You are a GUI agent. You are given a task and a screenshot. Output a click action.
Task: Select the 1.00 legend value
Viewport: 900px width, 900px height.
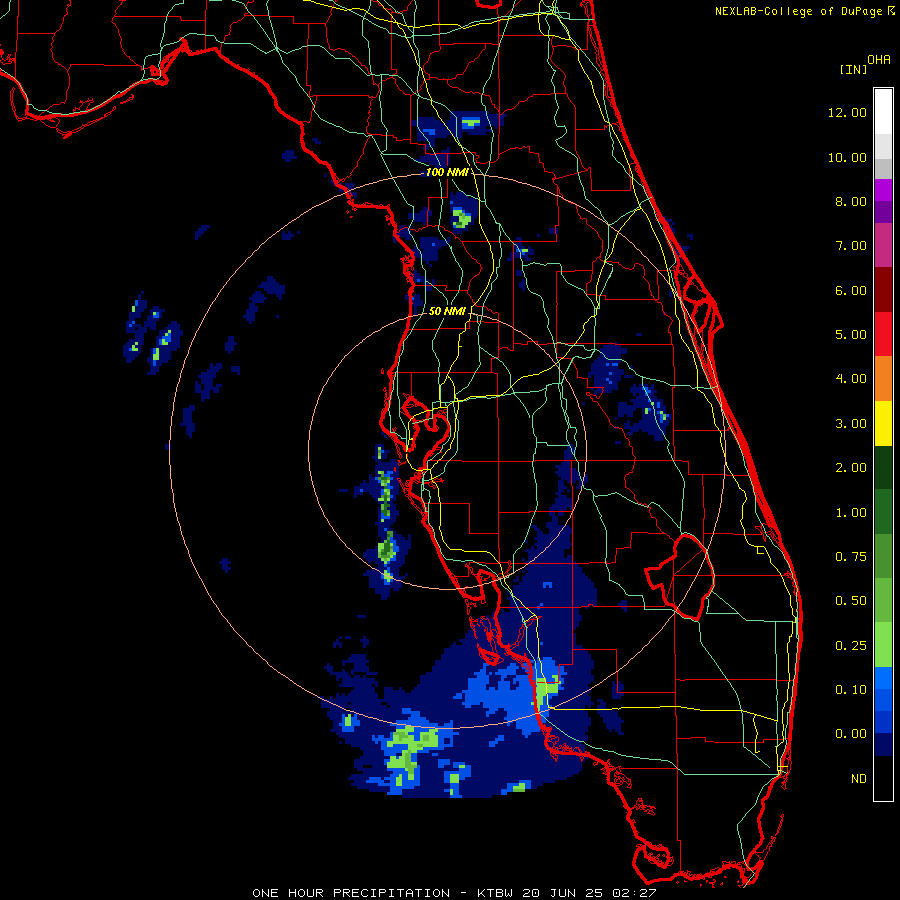[x=851, y=513]
